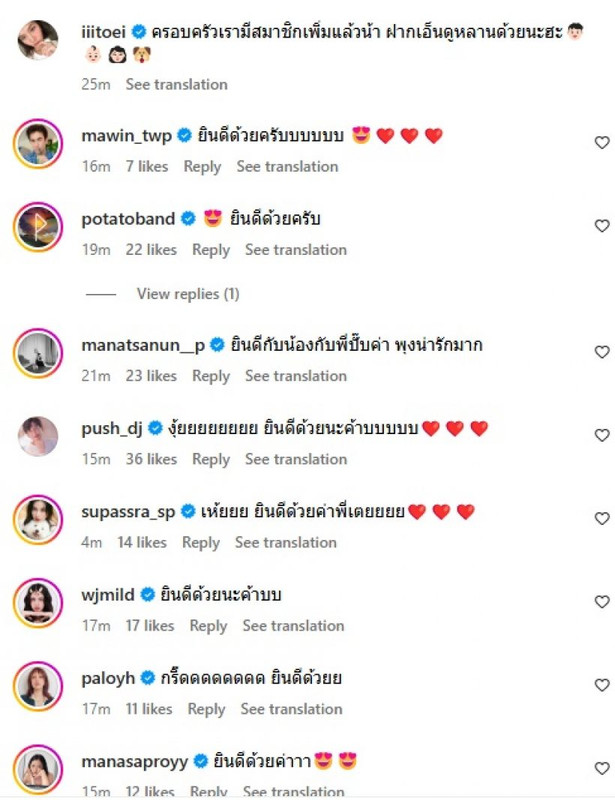Like the mawin_twp comment with the heart icon
This screenshot has height=800, width=615.
pyautogui.click(x=602, y=143)
